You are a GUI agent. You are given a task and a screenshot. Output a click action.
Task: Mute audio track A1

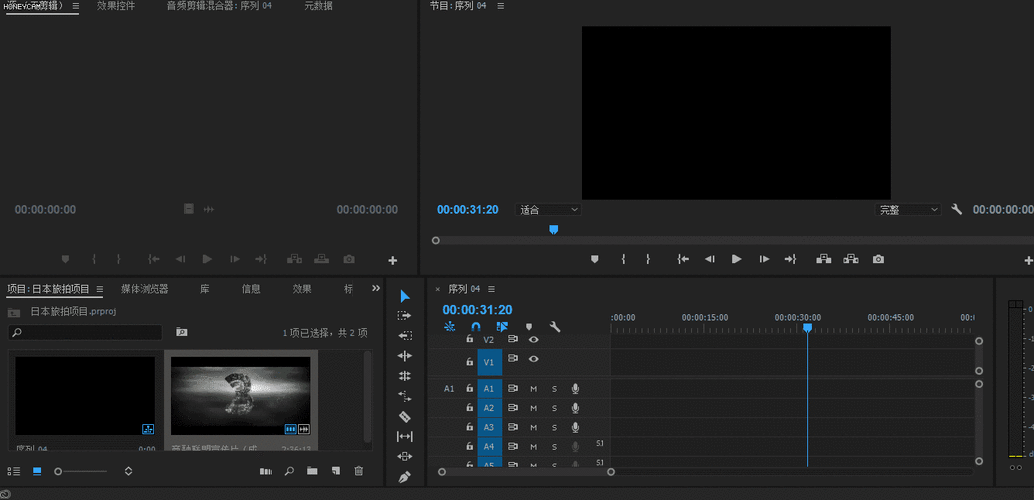coord(533,389)
